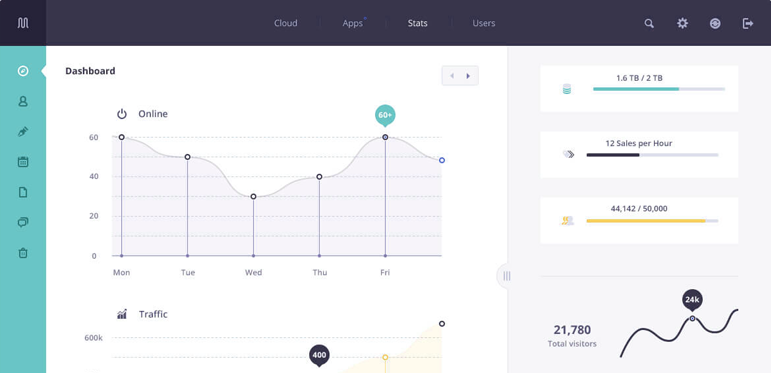Click the 24k tooltip on visitors chart
Screen dimensions: 771x373
point(692,300)
